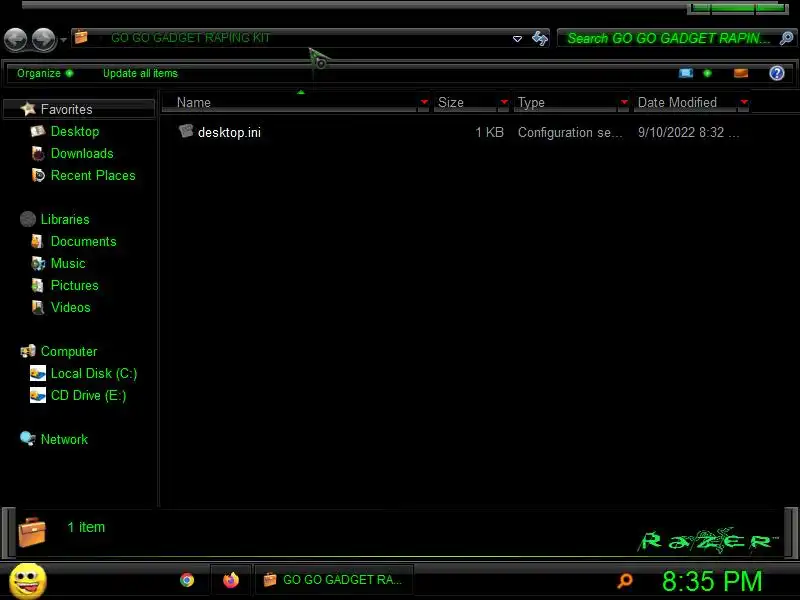The width and height of the screenshot is (800, 600).
Task: Click the 1 KB size cell
Action: 489,133
